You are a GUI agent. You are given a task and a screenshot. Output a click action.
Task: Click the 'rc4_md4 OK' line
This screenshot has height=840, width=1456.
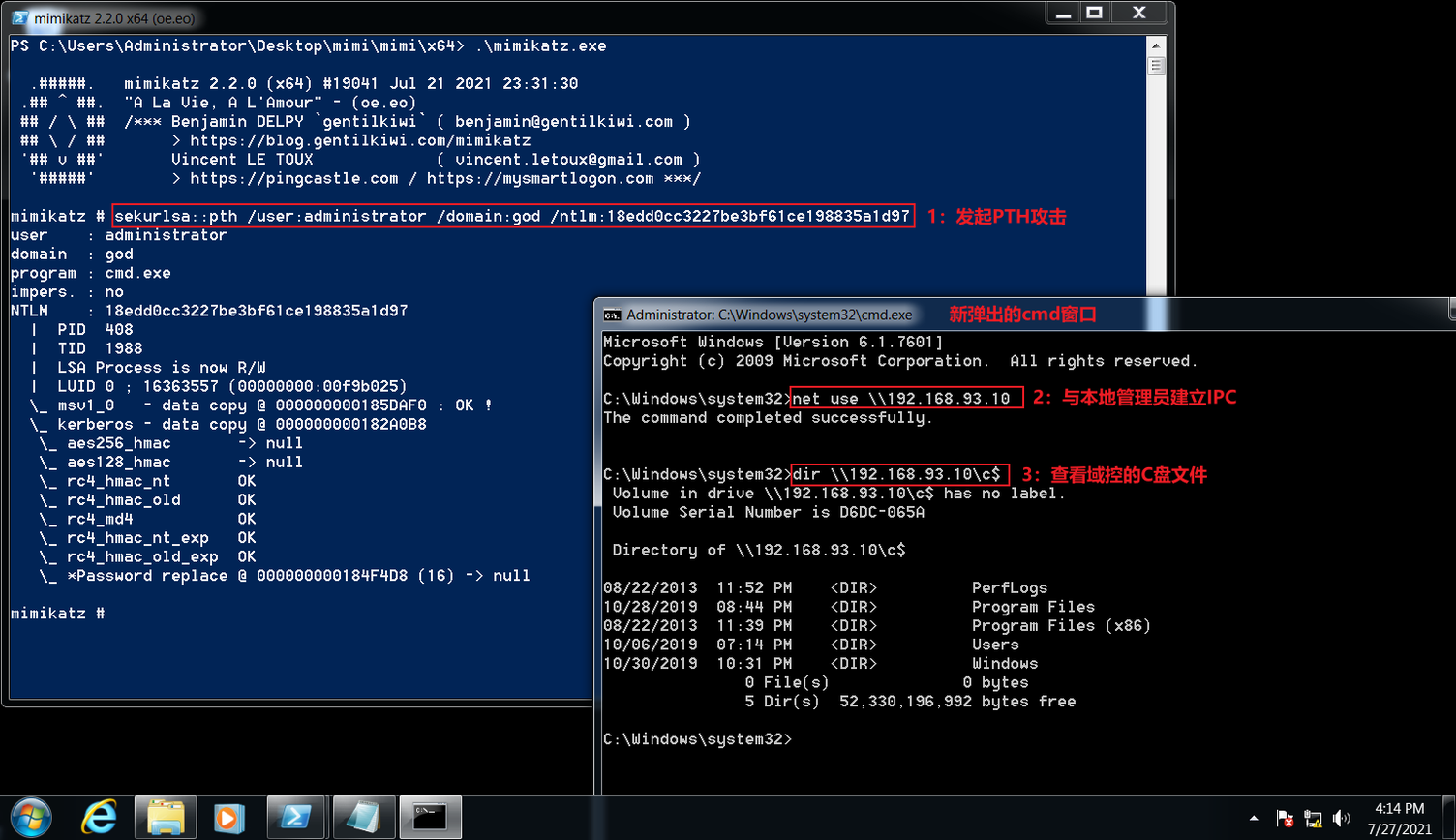coord(148,519)
